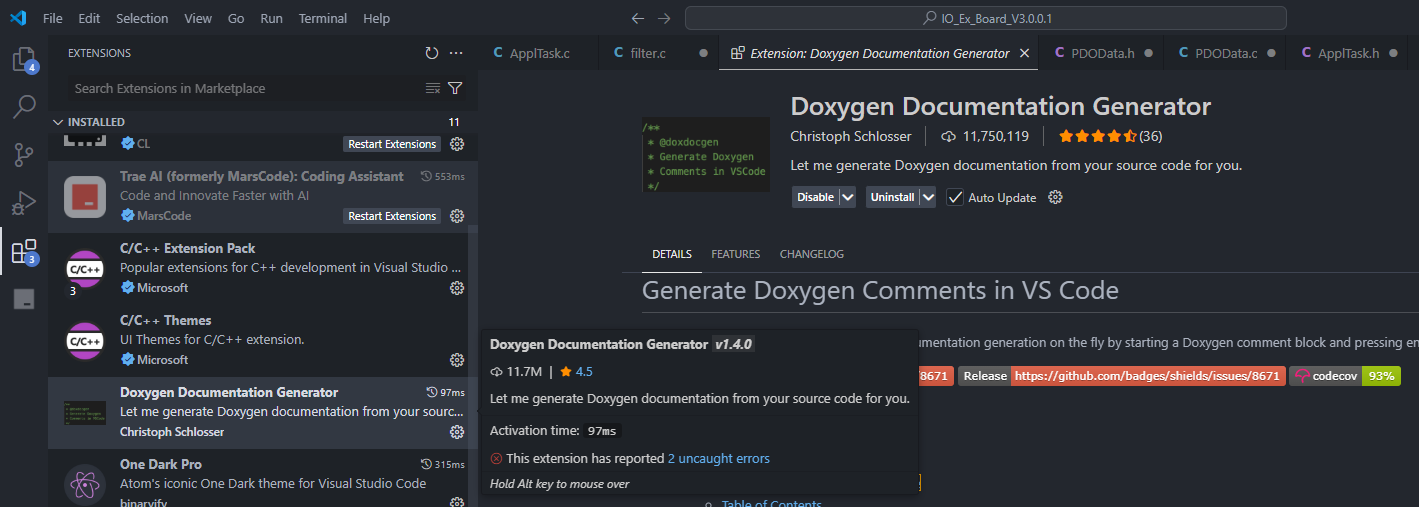Click Restart Extensions in the Trae AI row
Image resolution: width=1419 pixels, height=507 pixels.
pos(392,216)
